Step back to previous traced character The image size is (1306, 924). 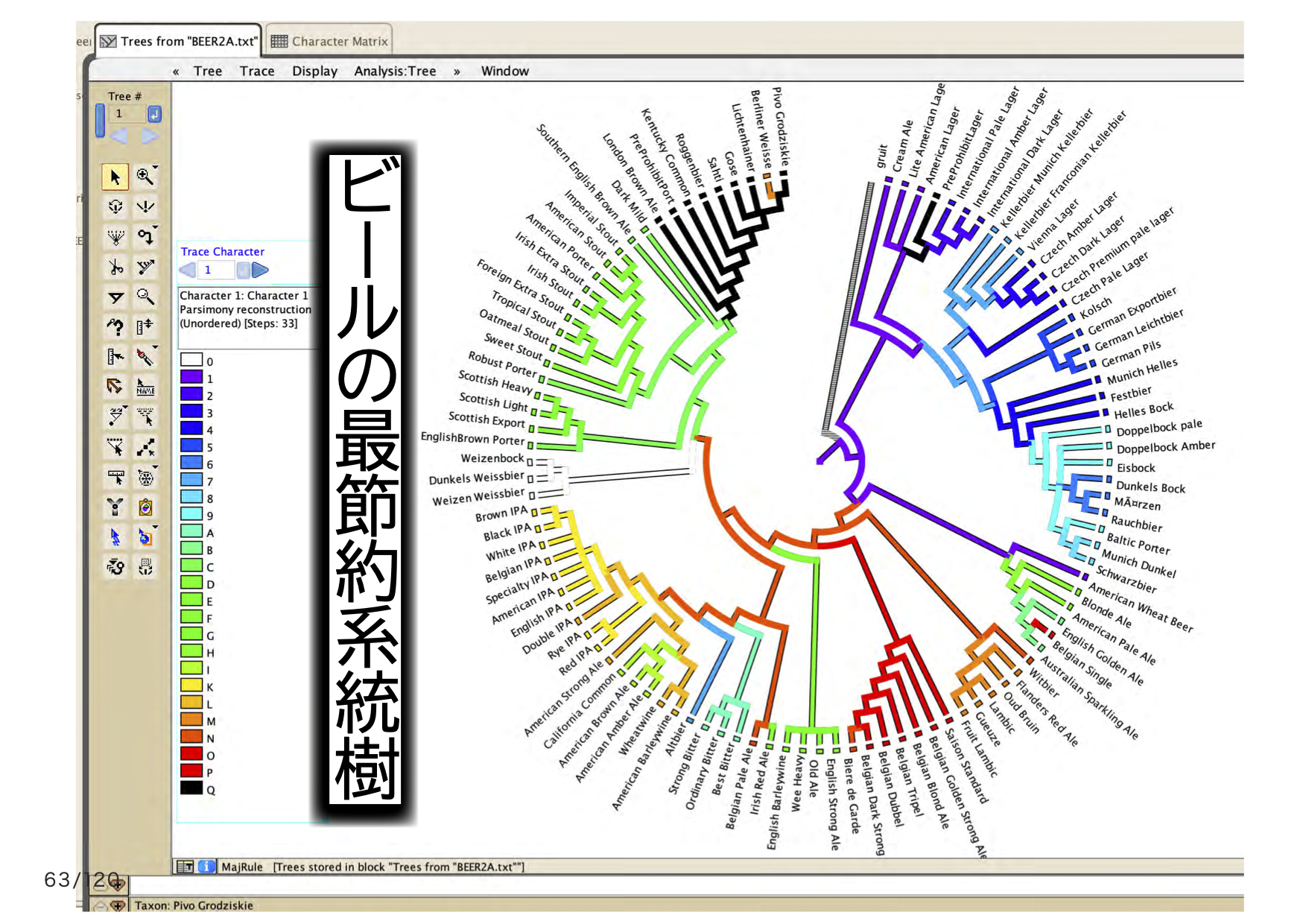(188, 270)
